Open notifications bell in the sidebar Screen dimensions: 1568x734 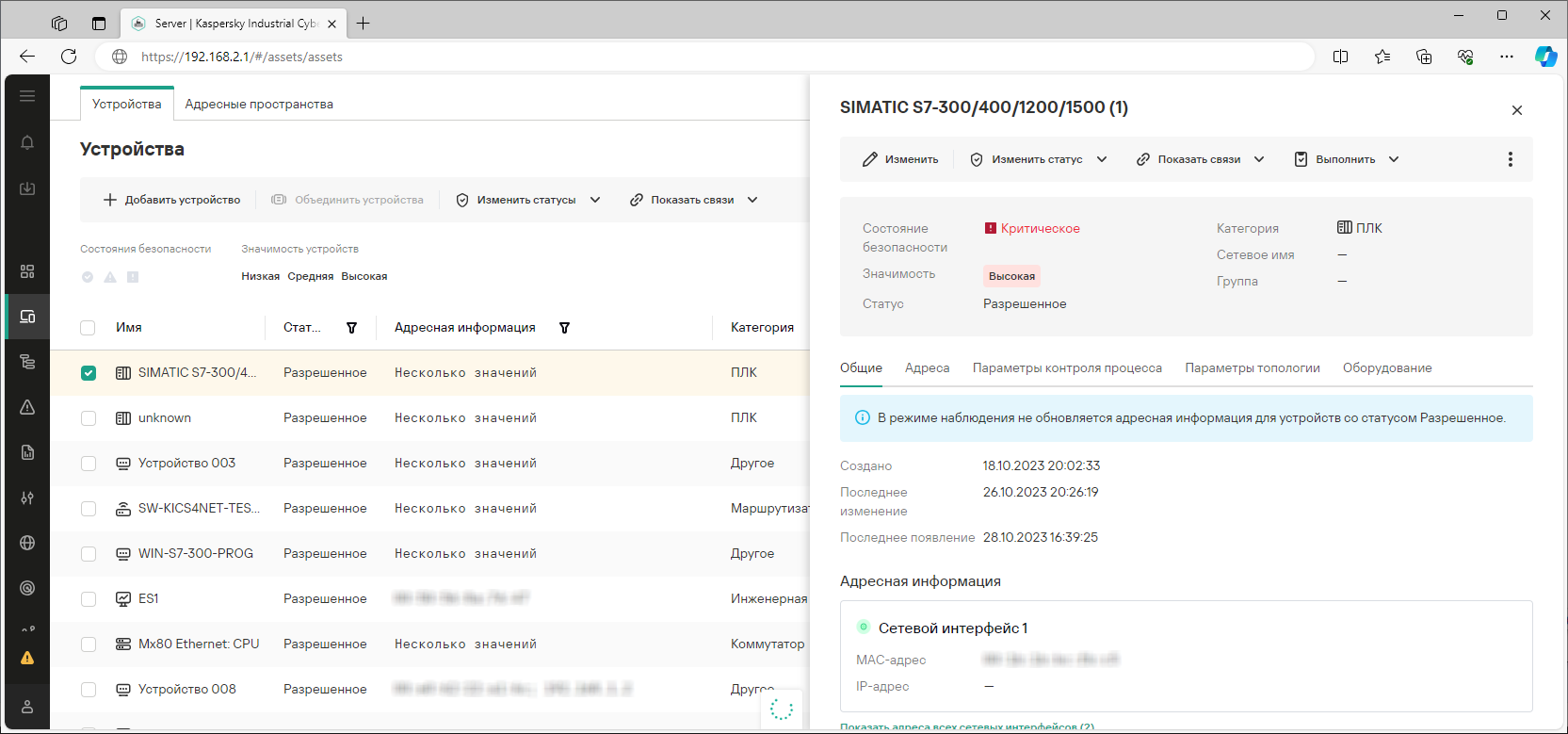coord(27,143)
